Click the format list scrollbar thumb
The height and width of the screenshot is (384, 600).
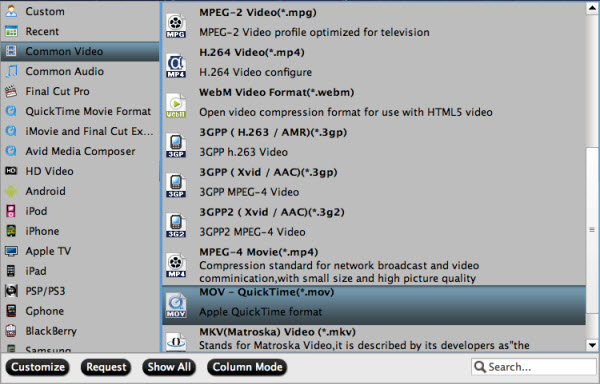click(x=592, y=229)
